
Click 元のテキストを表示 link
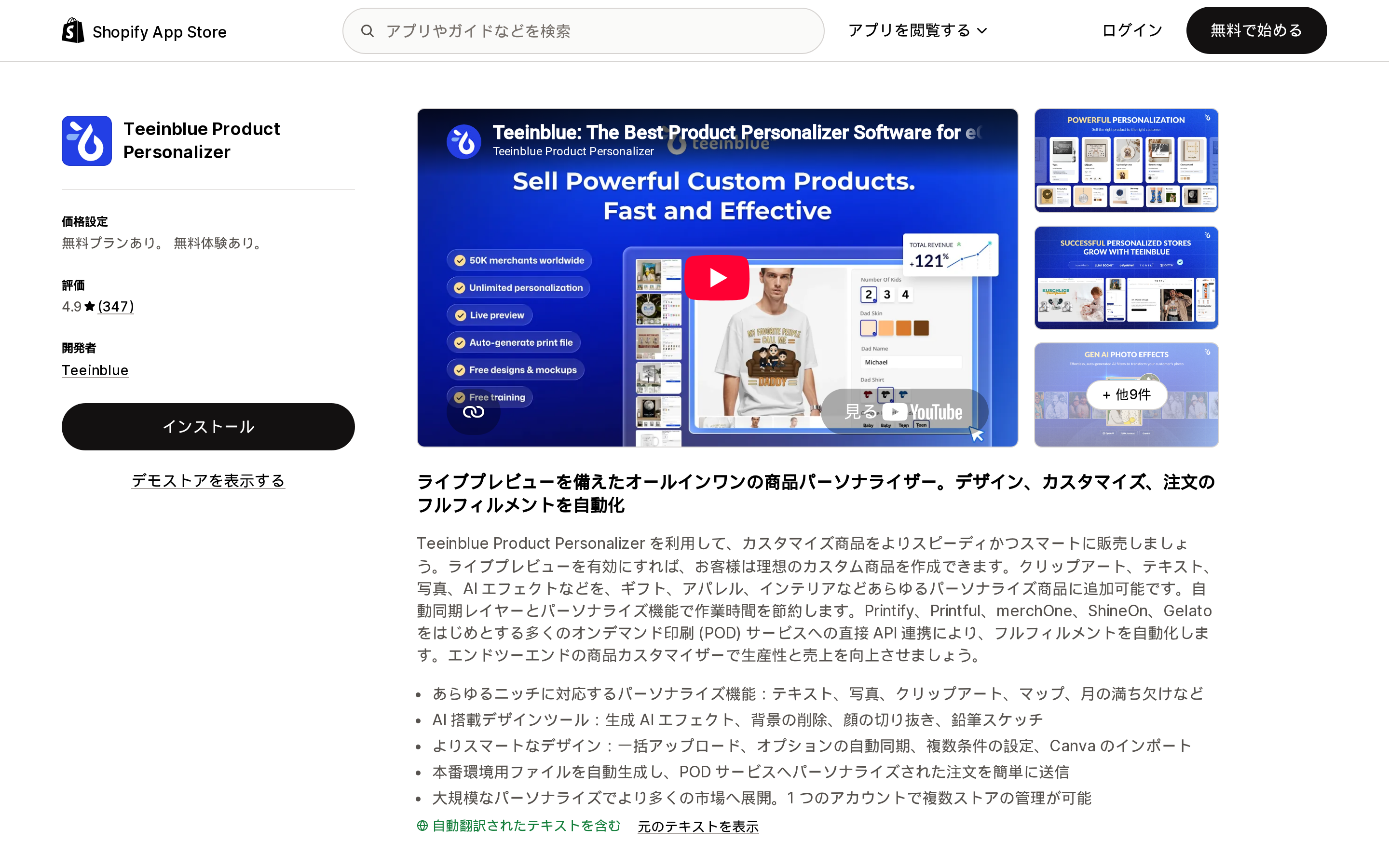(x=698, y=827)
